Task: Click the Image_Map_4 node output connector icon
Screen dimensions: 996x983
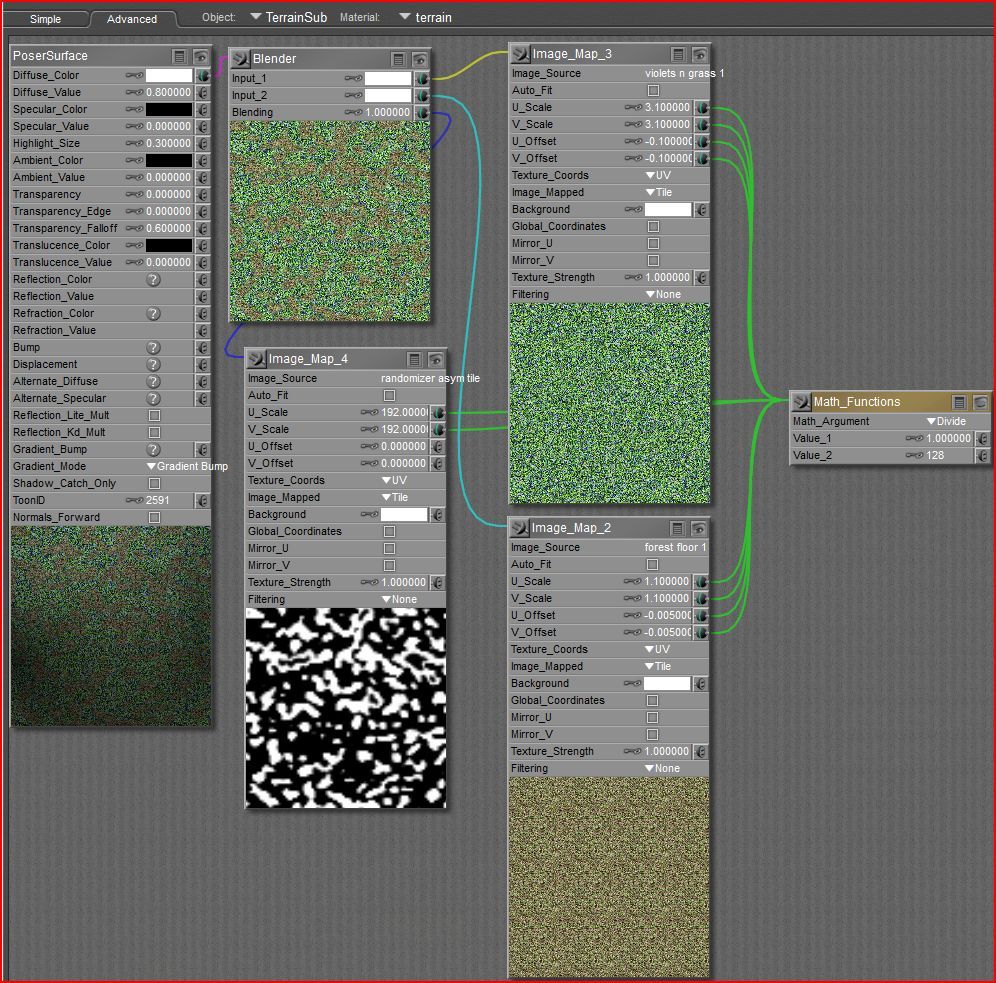Action: pos(256,359)
